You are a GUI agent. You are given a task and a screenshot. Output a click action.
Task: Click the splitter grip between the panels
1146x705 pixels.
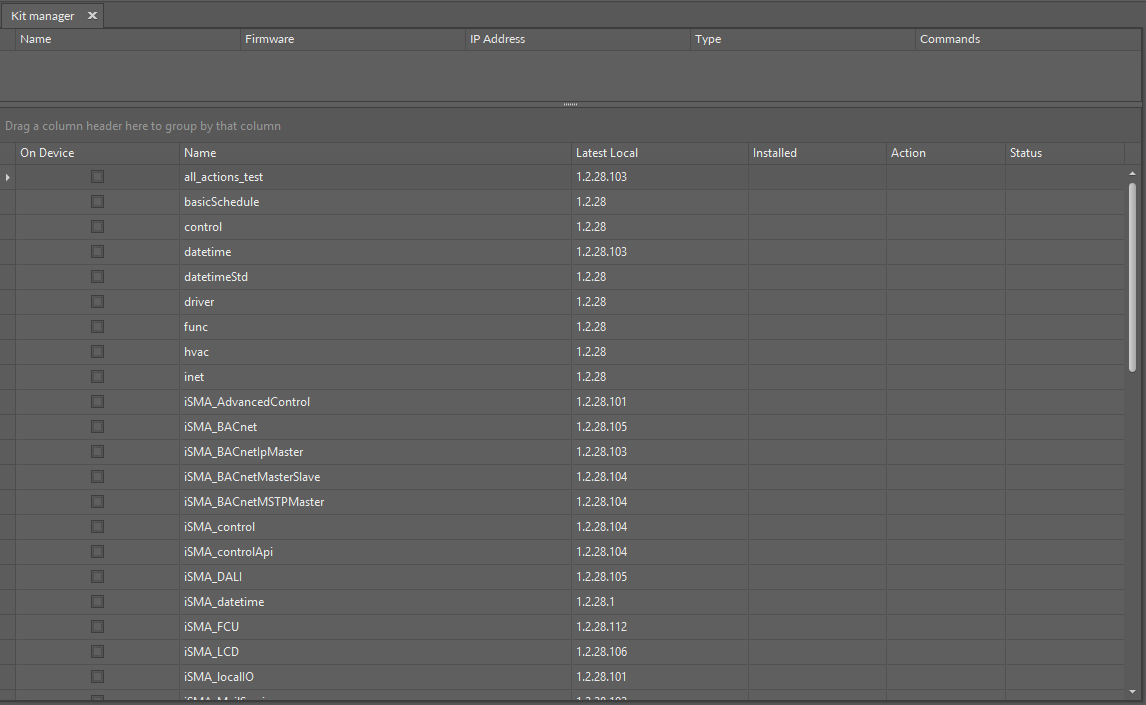(x=570, y=104)
